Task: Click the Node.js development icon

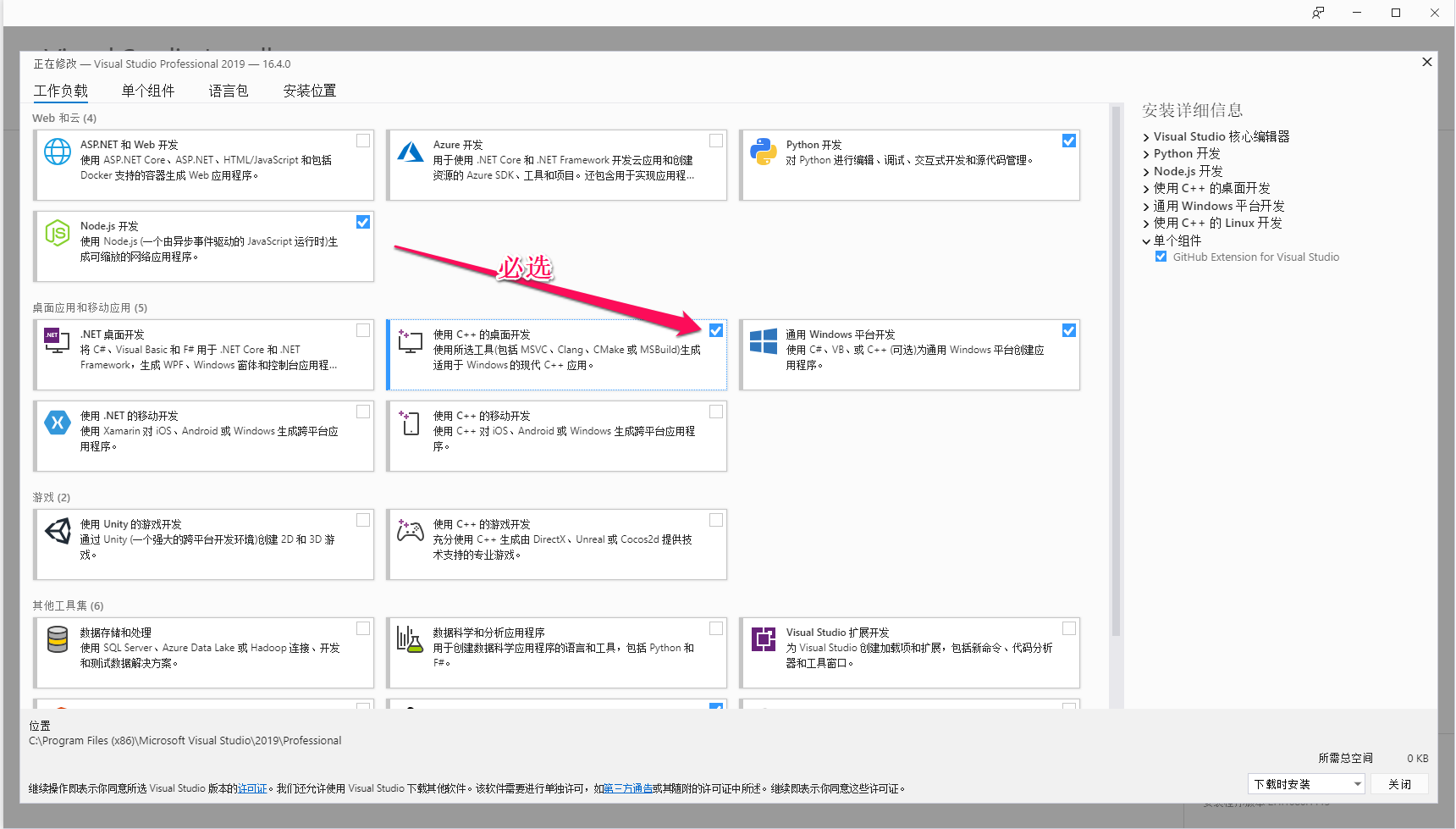Action: pyautogui.click(x=58, y=233)
